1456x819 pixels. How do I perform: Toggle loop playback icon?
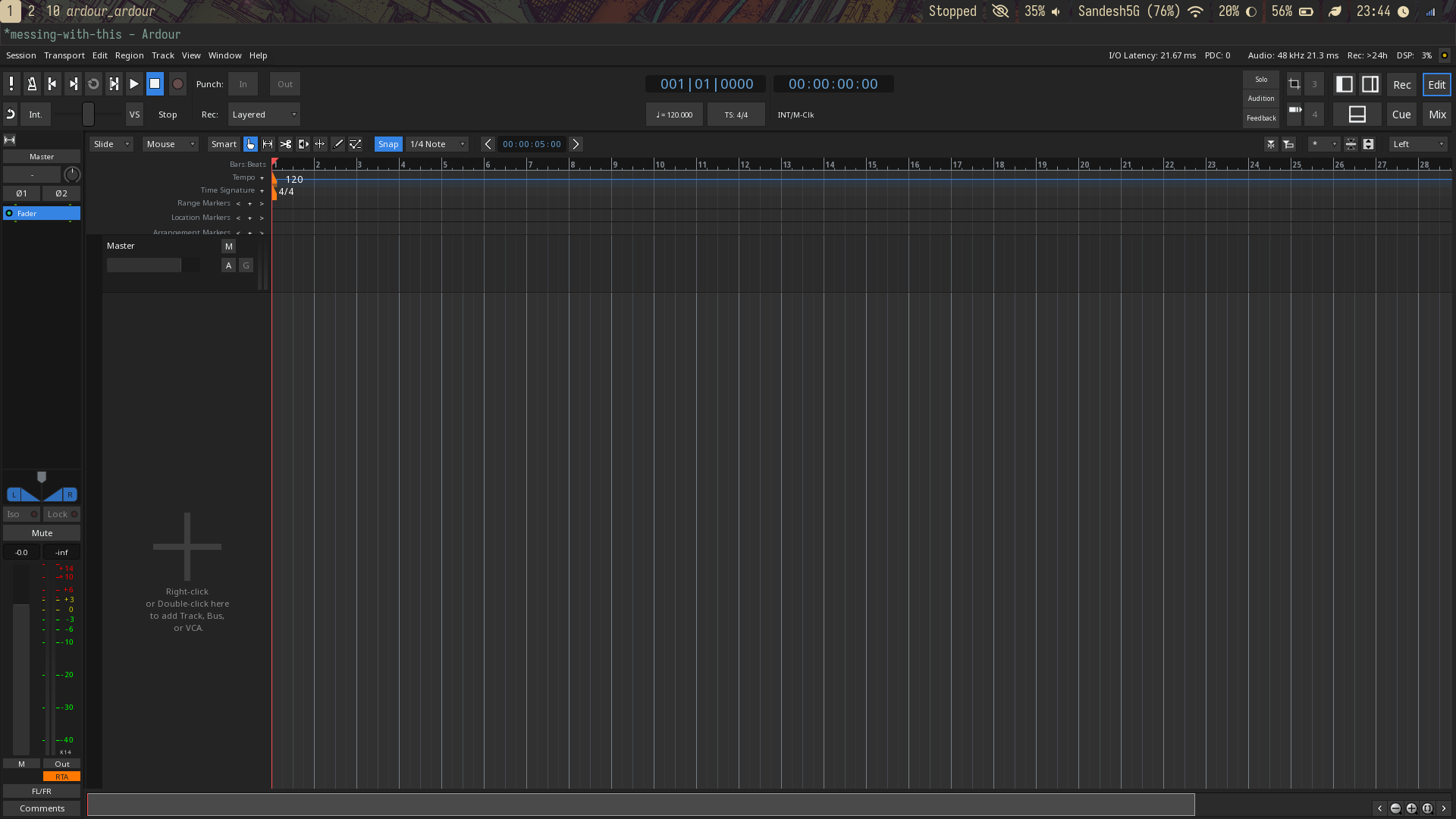pyautogui.click(x=93, y=84)
